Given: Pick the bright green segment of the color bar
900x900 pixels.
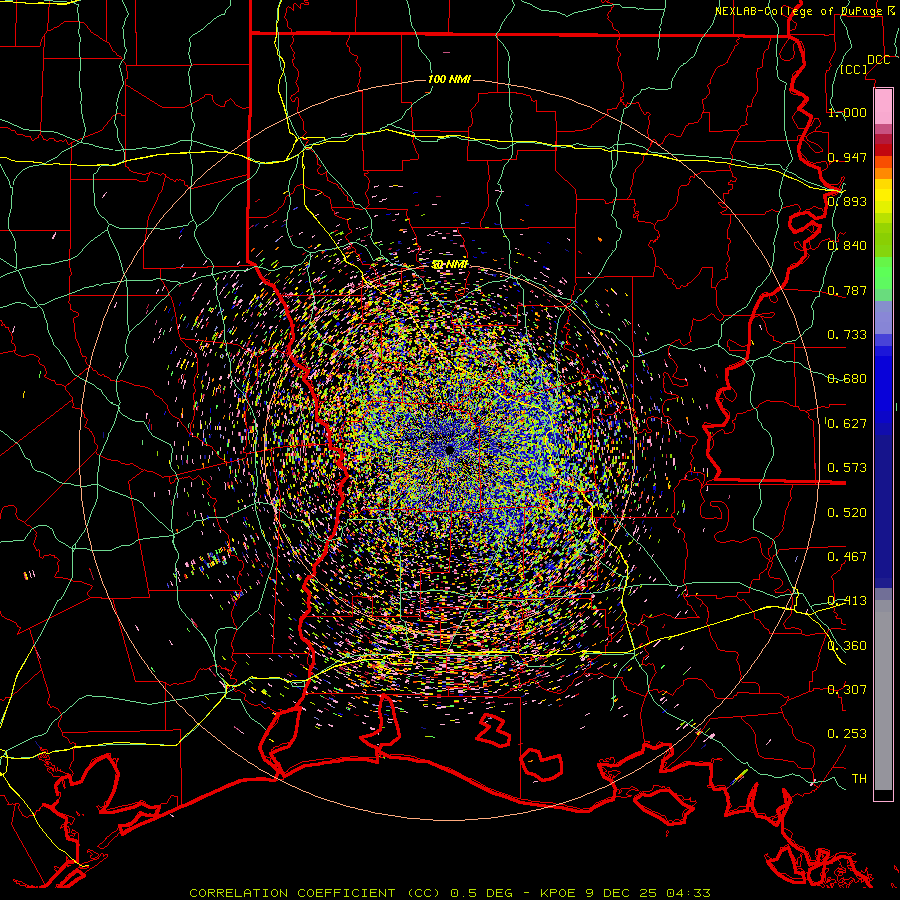Looking at the screenshot, I should point(883,273).
